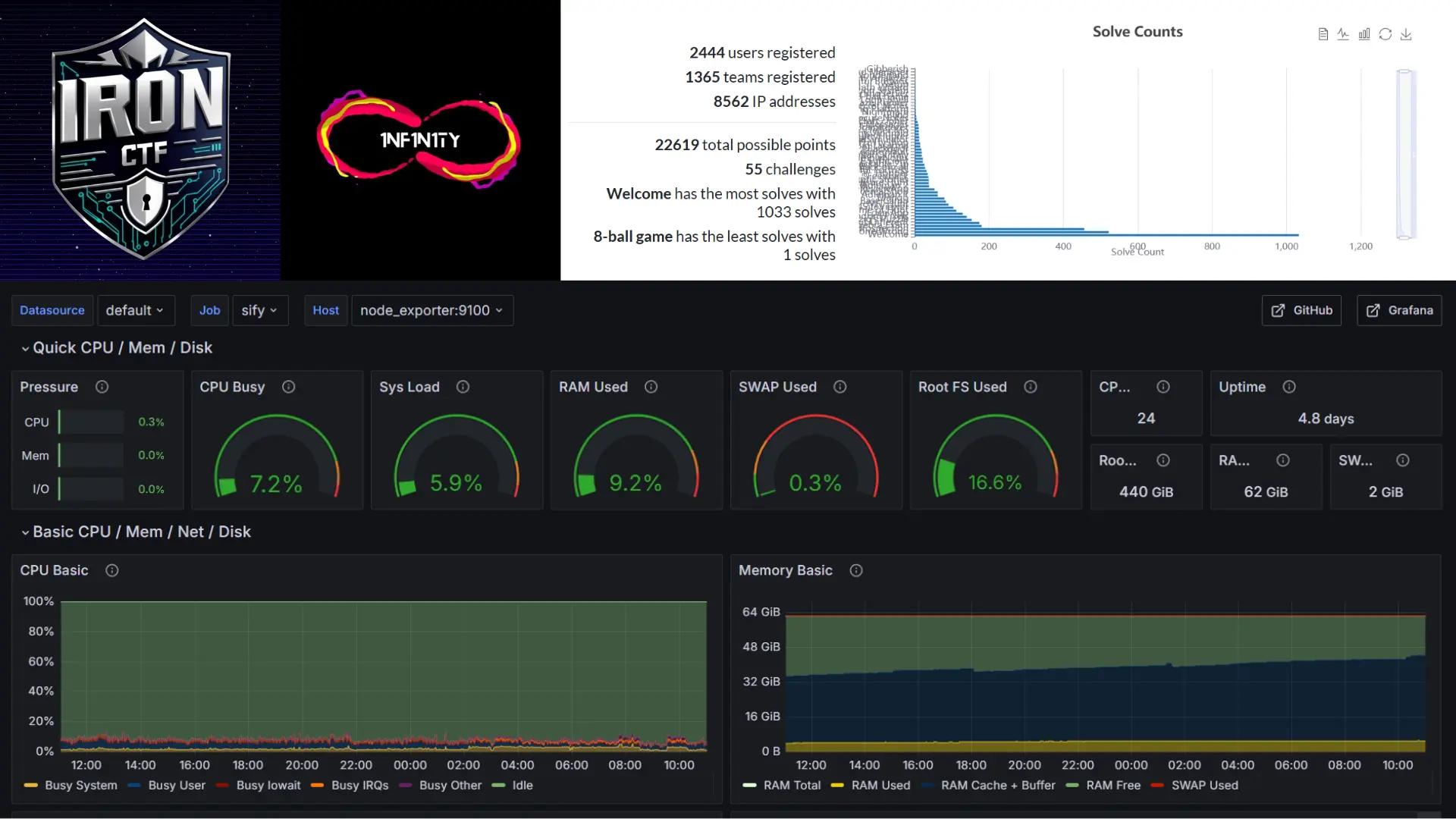The height and width of the screenshot is (819, 1456).
Task: Click the Solve Counts chart title
Action: 1137,32
